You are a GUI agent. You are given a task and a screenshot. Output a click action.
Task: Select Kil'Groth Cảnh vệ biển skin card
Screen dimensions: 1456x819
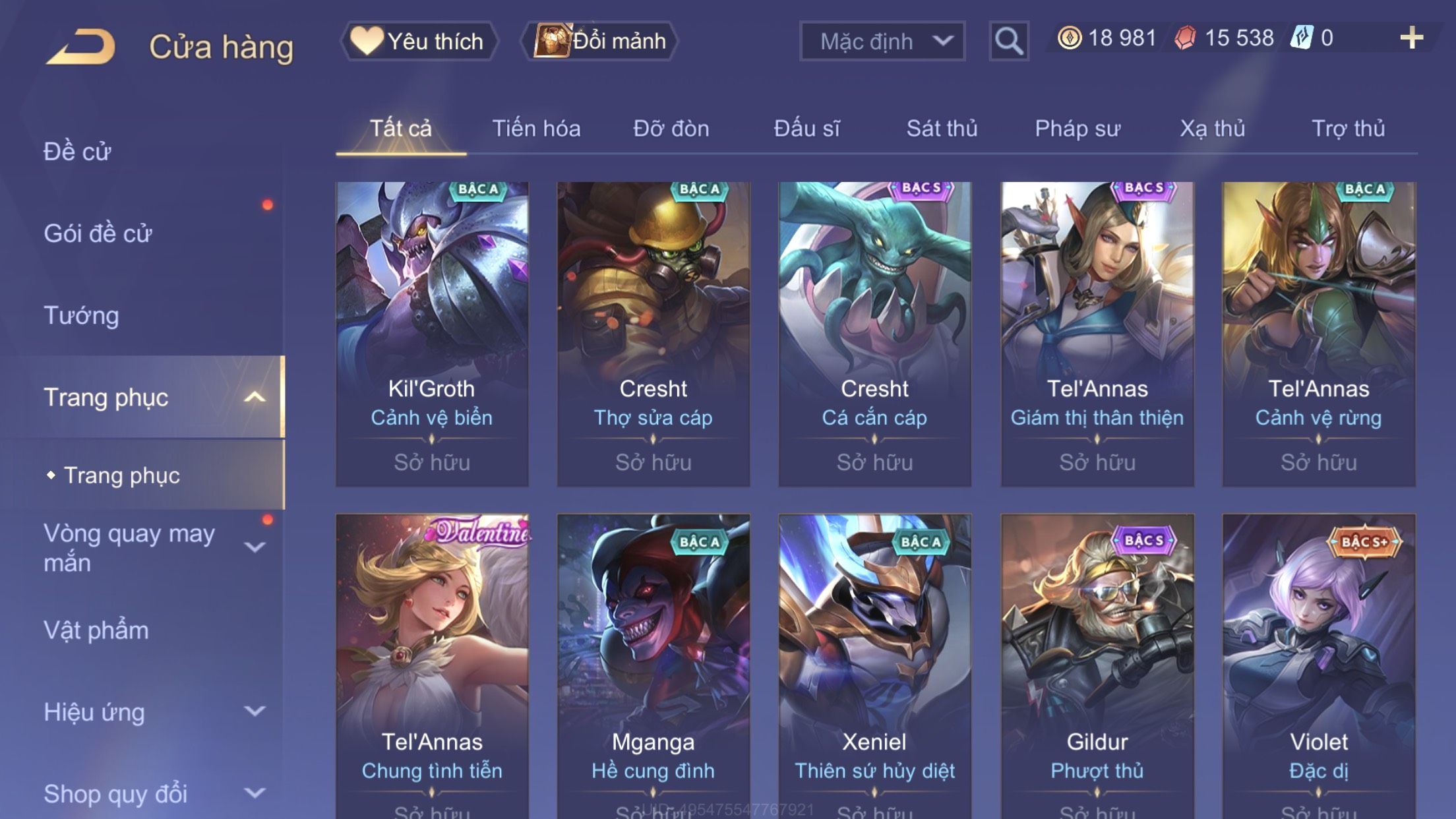coord(432,334)
